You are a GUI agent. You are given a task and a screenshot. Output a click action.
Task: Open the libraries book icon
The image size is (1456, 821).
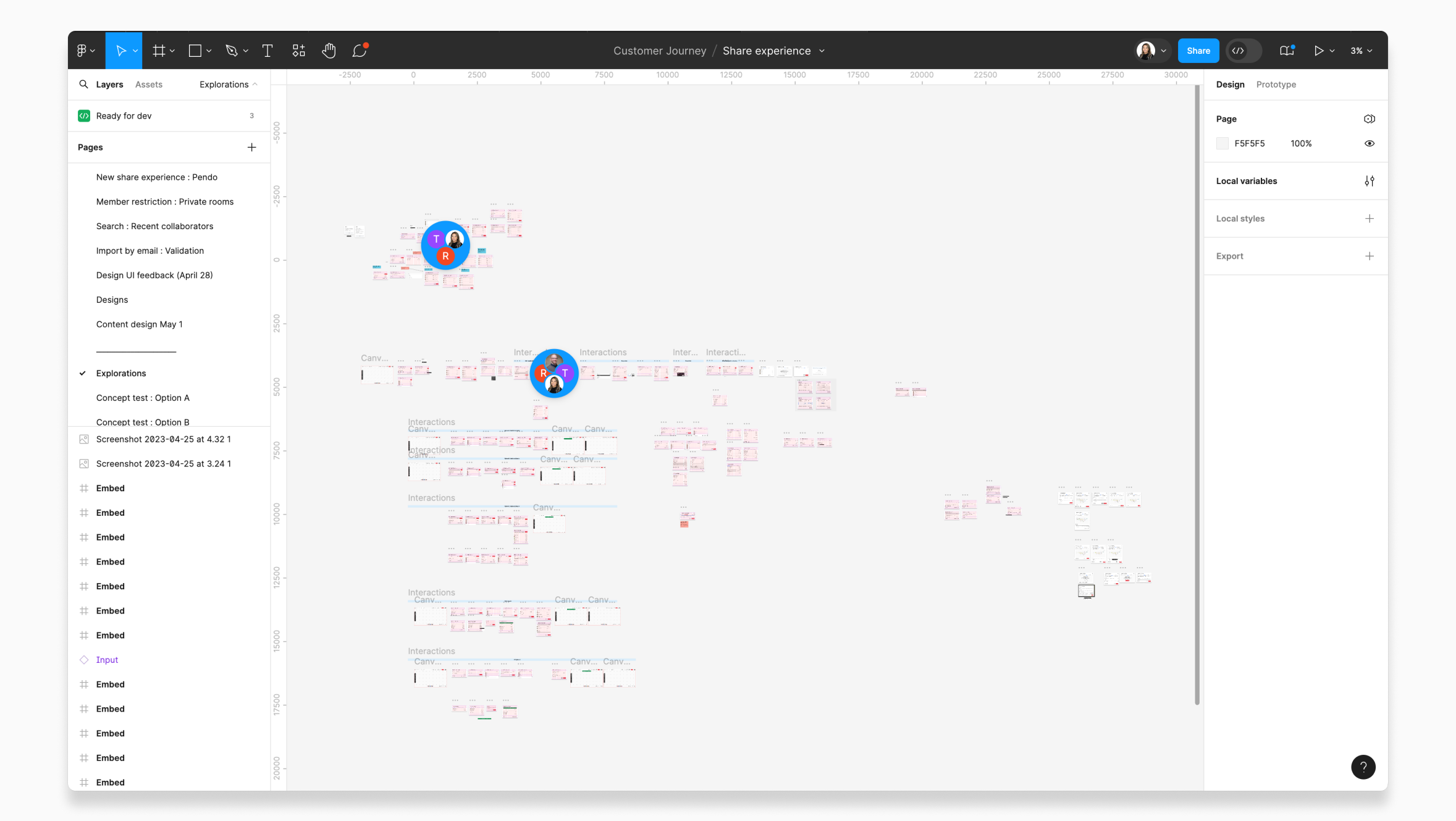pyautogui.click(x=1287, y=51)
